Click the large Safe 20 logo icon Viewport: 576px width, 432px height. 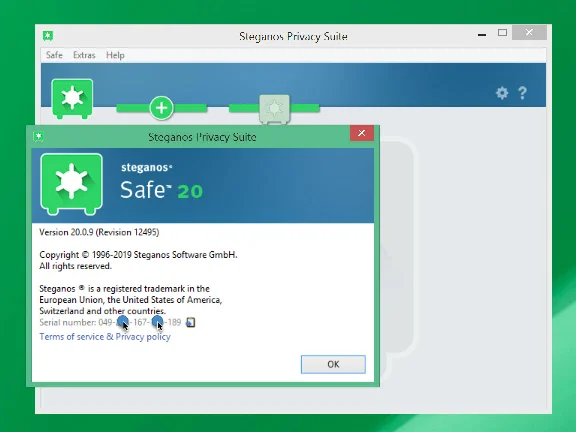coord(72,184)
